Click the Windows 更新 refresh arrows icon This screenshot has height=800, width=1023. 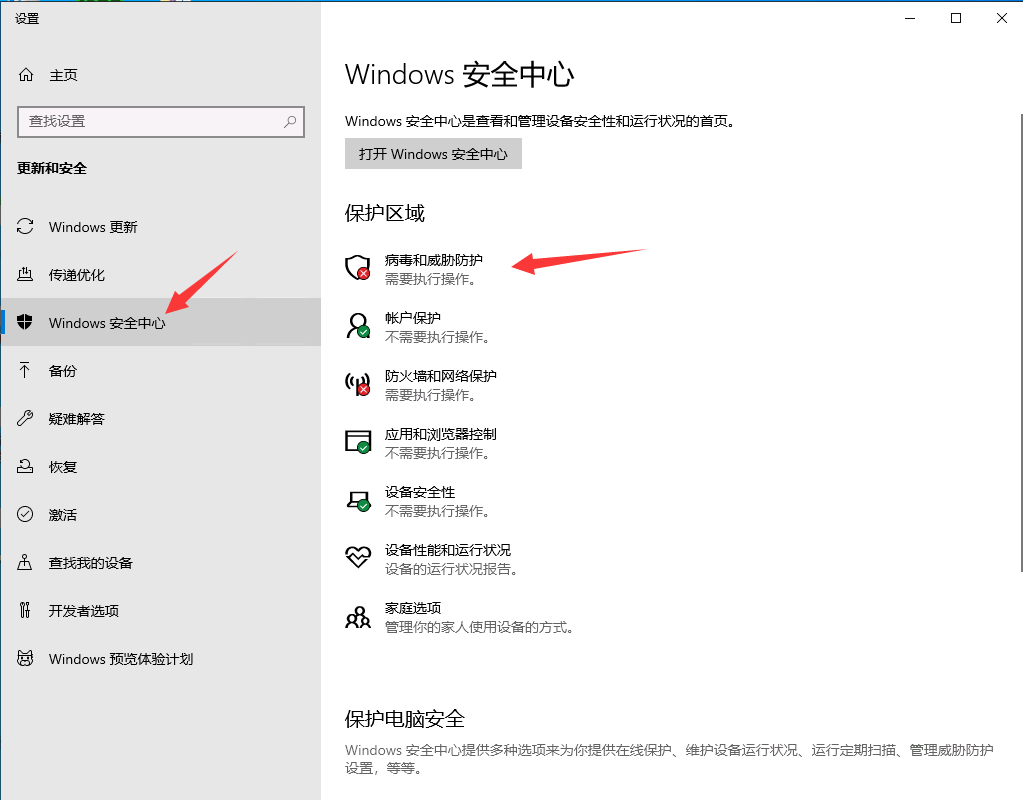(25, 226)
